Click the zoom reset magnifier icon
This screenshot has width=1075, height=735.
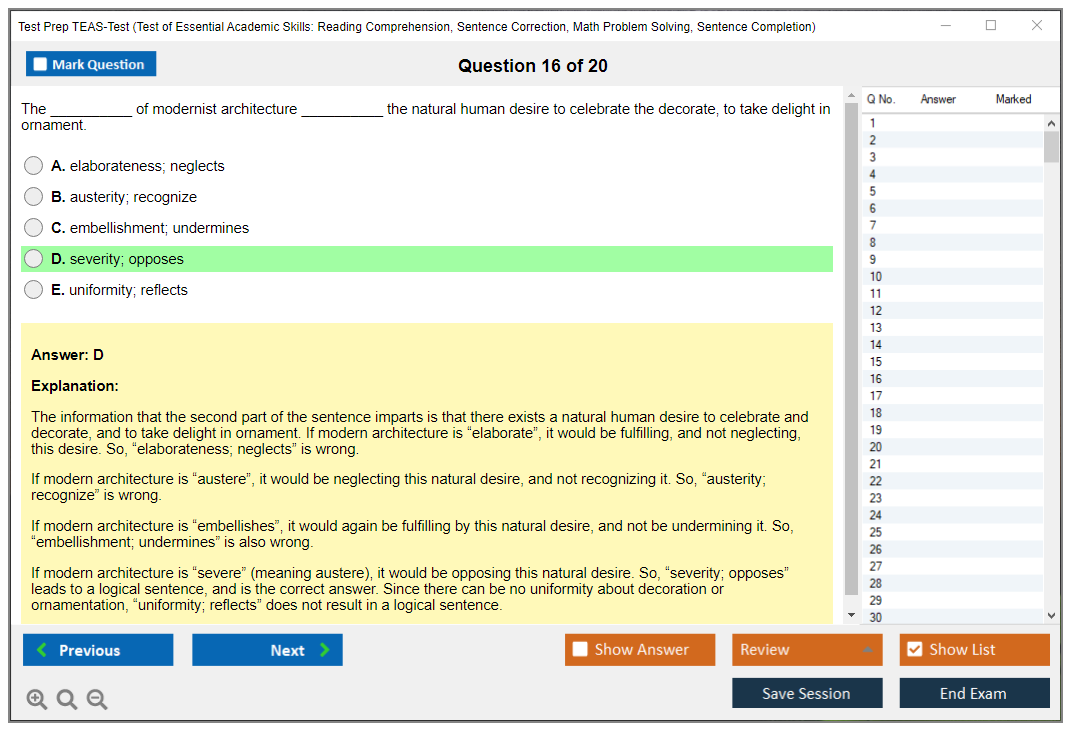coord(67,700)
